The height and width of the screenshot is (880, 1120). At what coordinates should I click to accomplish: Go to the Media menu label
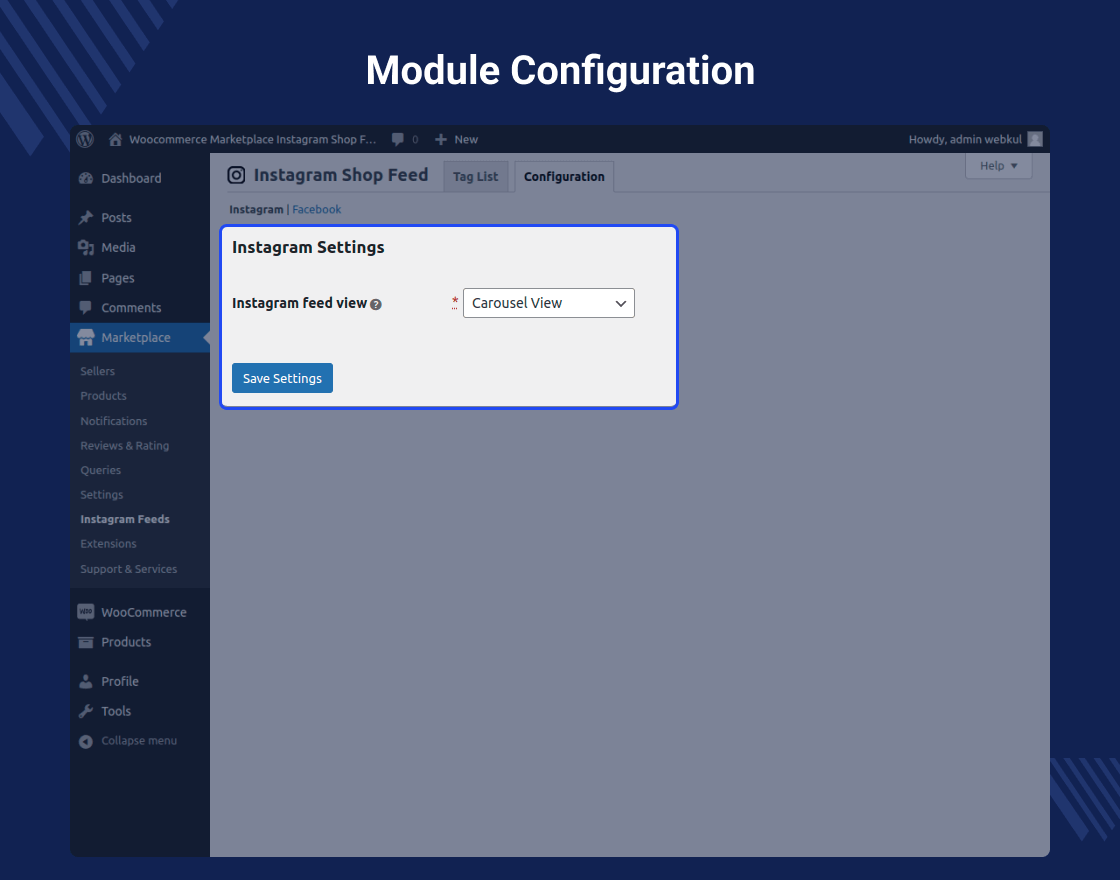tap(119, 248)
